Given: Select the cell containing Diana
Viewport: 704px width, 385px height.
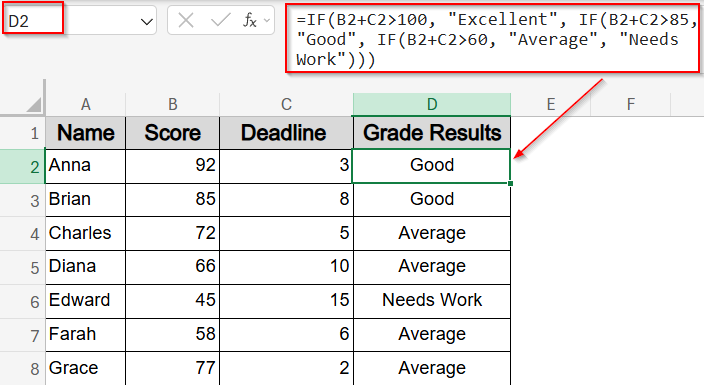Looking at the screenshot, I should (x=85, y=267).
